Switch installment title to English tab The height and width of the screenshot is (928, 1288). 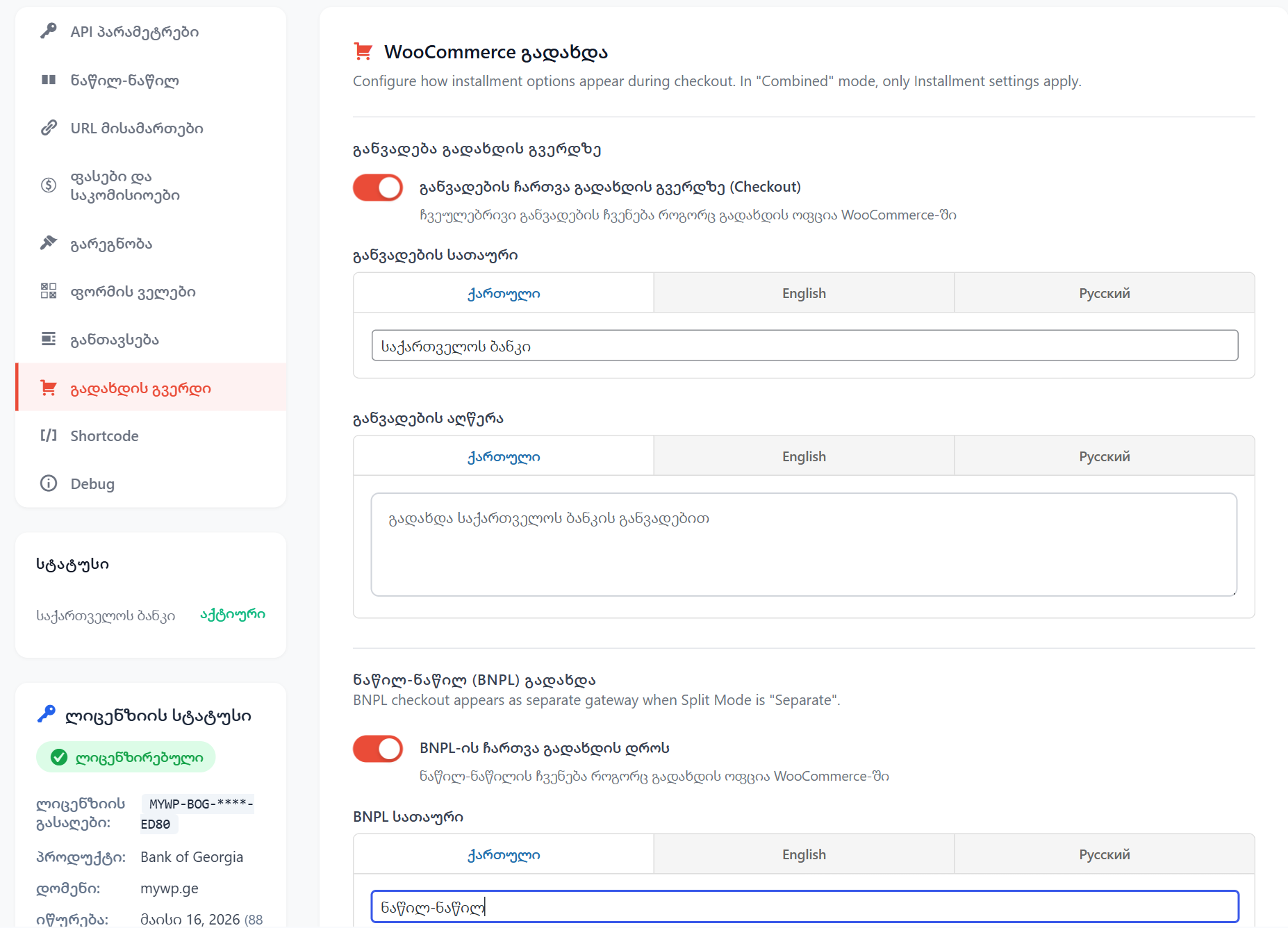coord(804,293)
